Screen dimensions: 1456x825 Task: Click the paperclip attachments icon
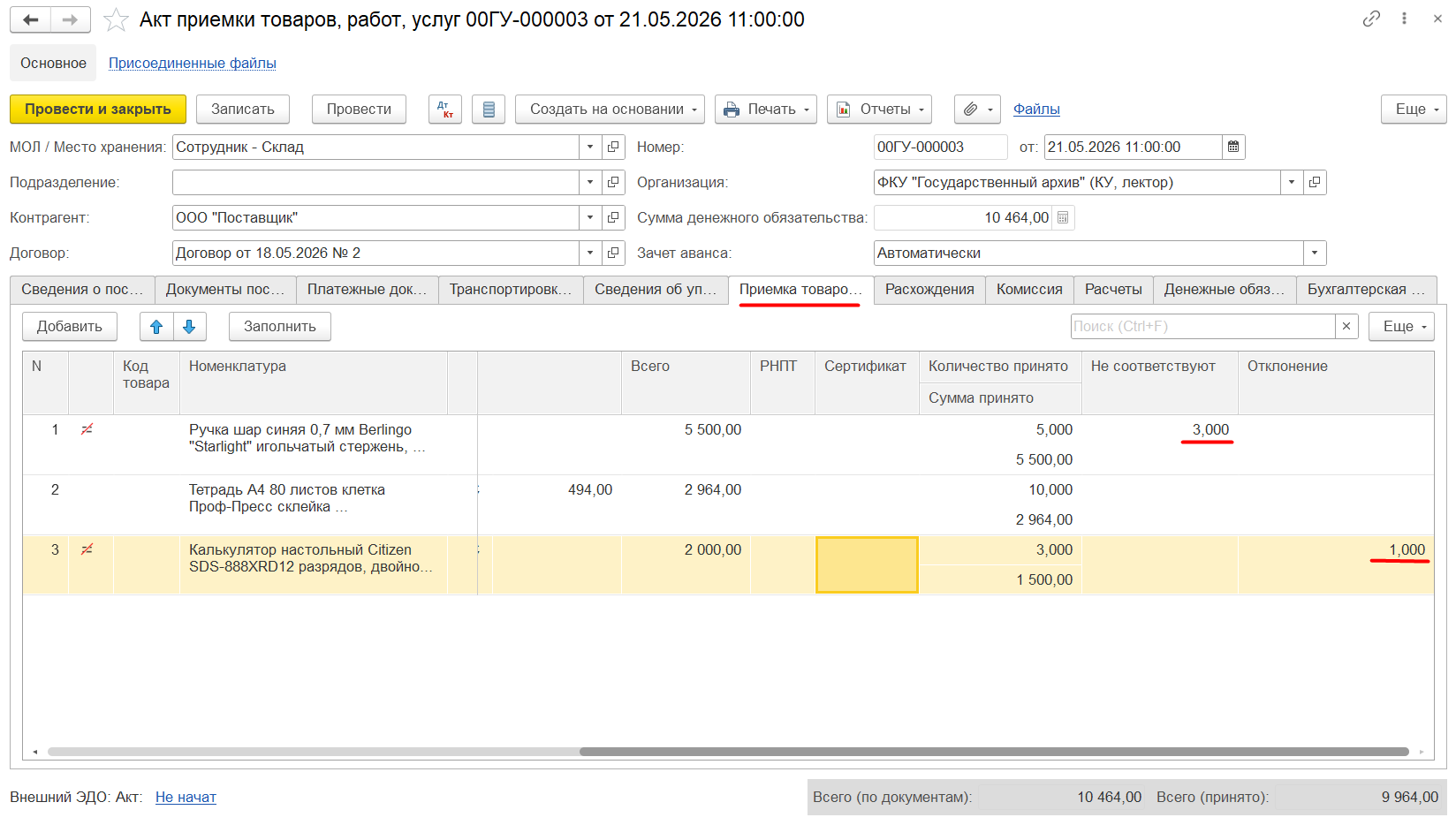pyautogui.click(x=977, y=109)
